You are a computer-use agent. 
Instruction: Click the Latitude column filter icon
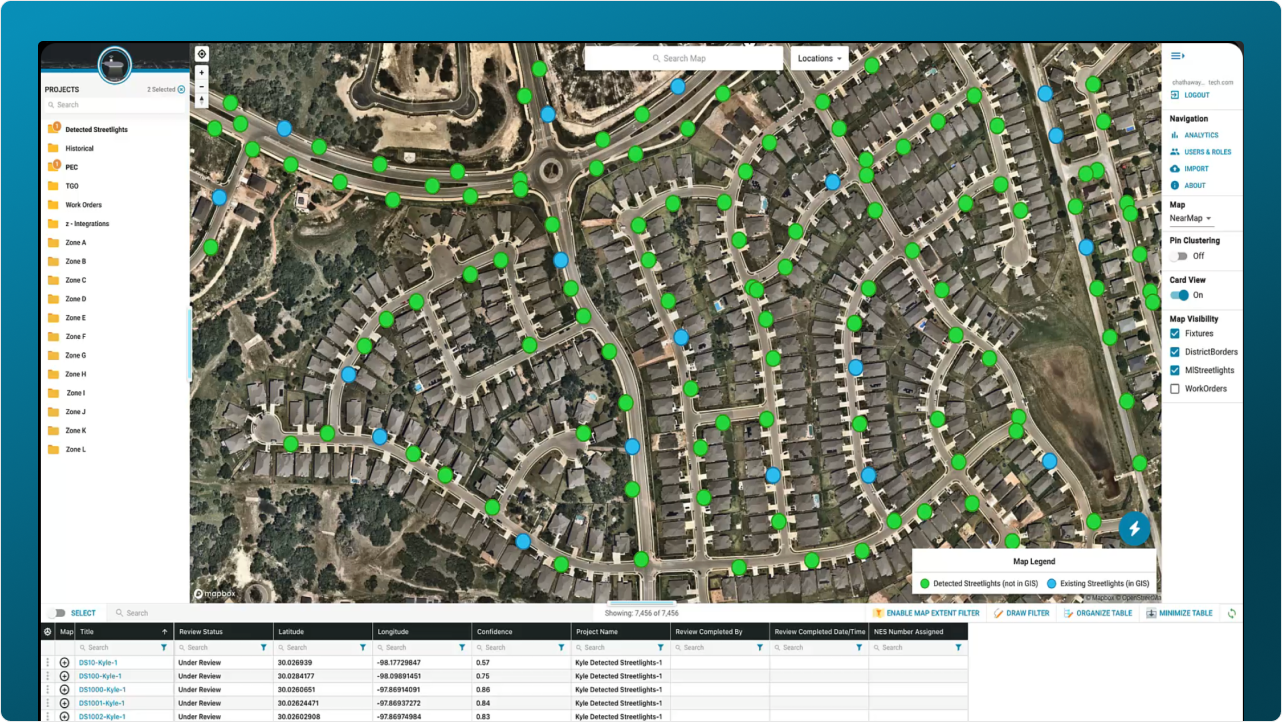tap(363, 647)
